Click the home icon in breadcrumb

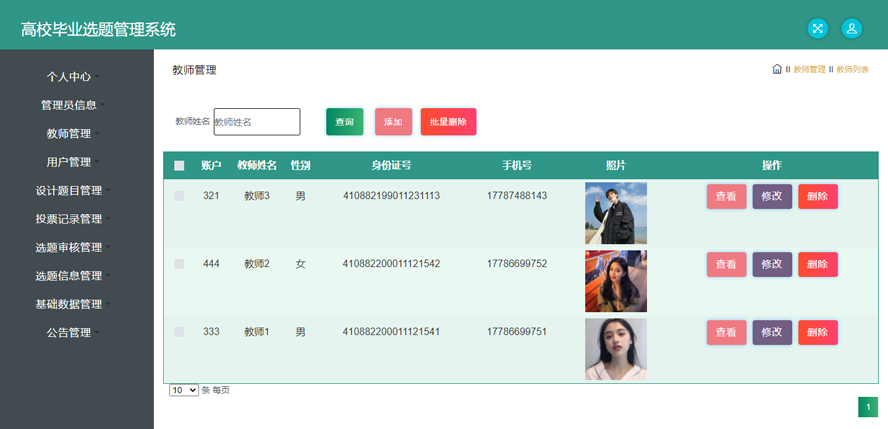(x=777, y=69)
